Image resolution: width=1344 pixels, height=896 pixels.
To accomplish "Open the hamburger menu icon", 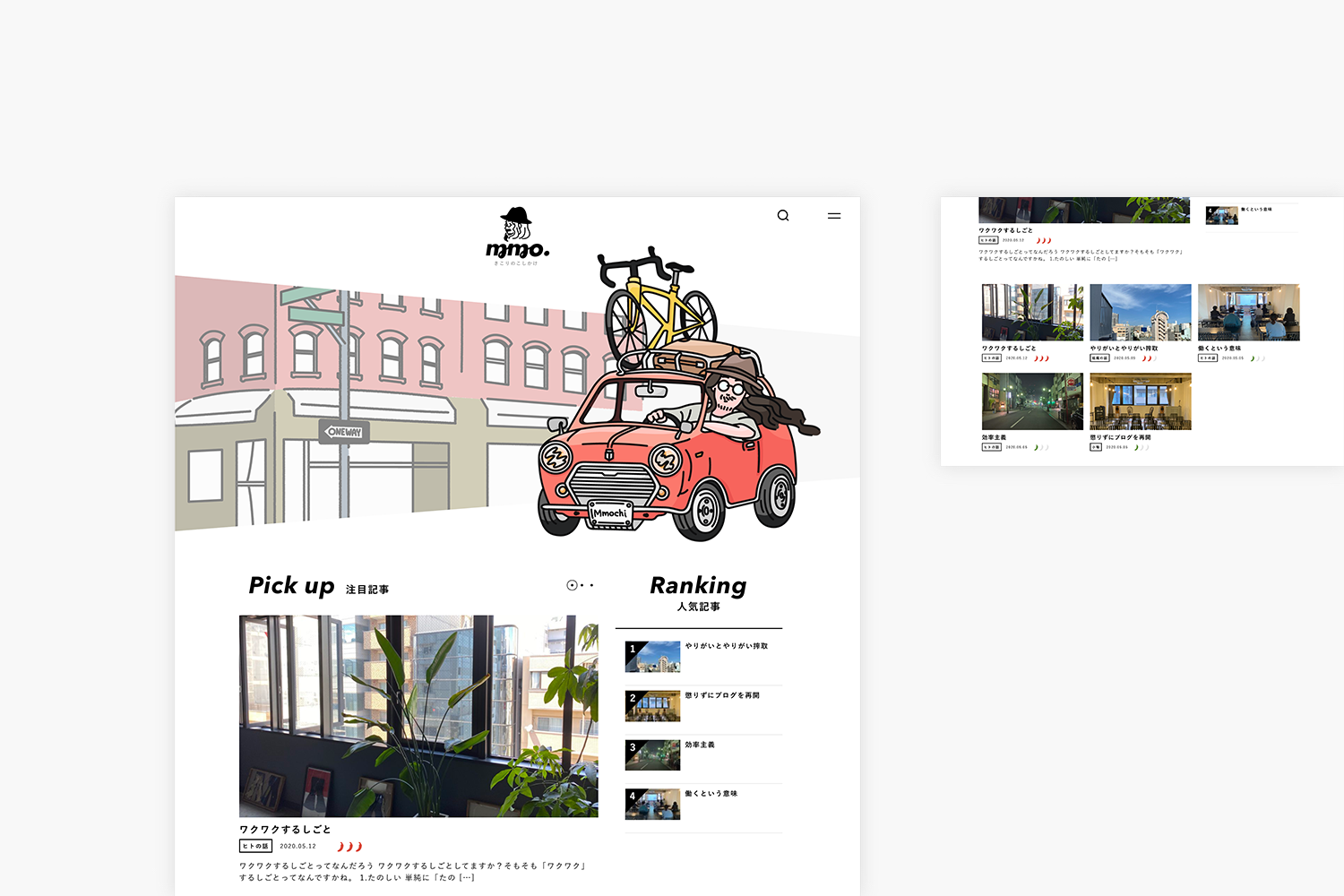I will click(x=834, y=216).
